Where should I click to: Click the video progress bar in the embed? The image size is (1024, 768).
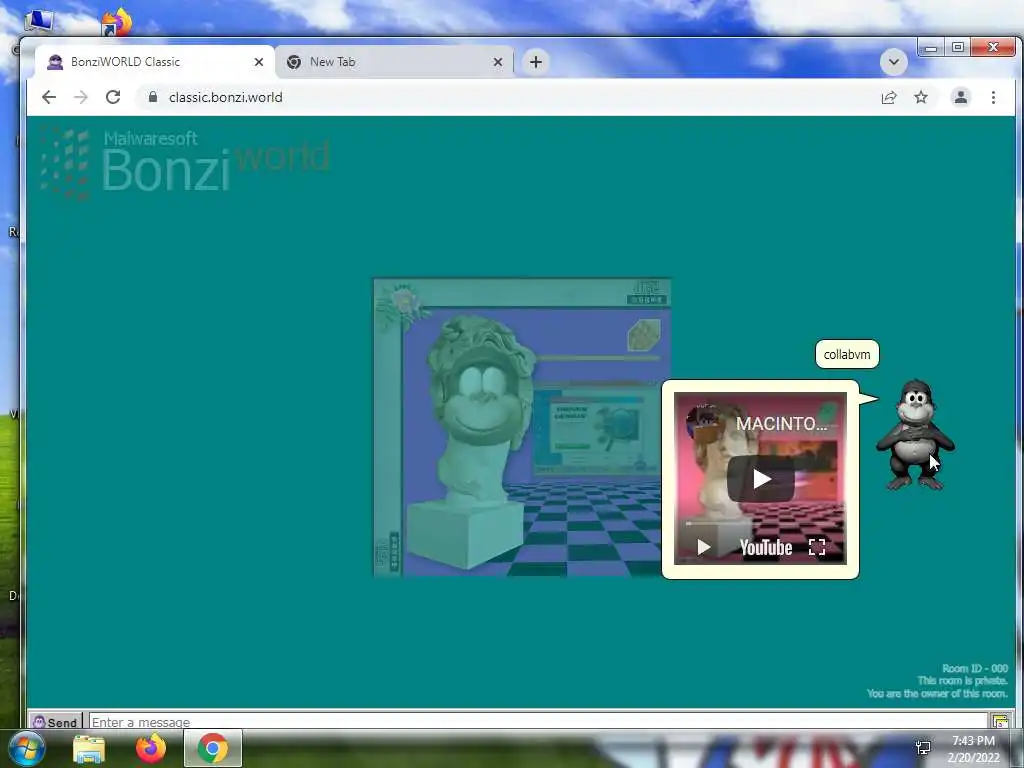tap(760, 523)
